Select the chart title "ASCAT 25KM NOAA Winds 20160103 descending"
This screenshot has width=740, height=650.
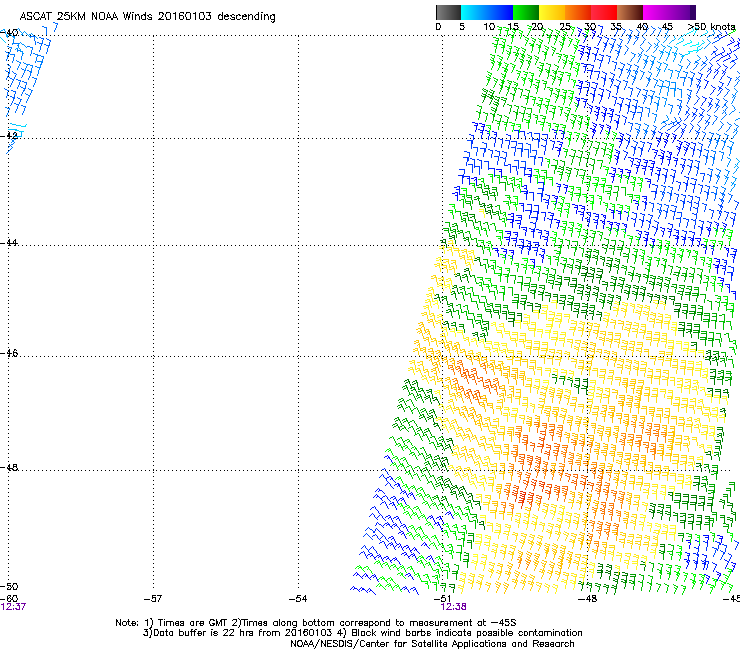click(x=147, y=16)
